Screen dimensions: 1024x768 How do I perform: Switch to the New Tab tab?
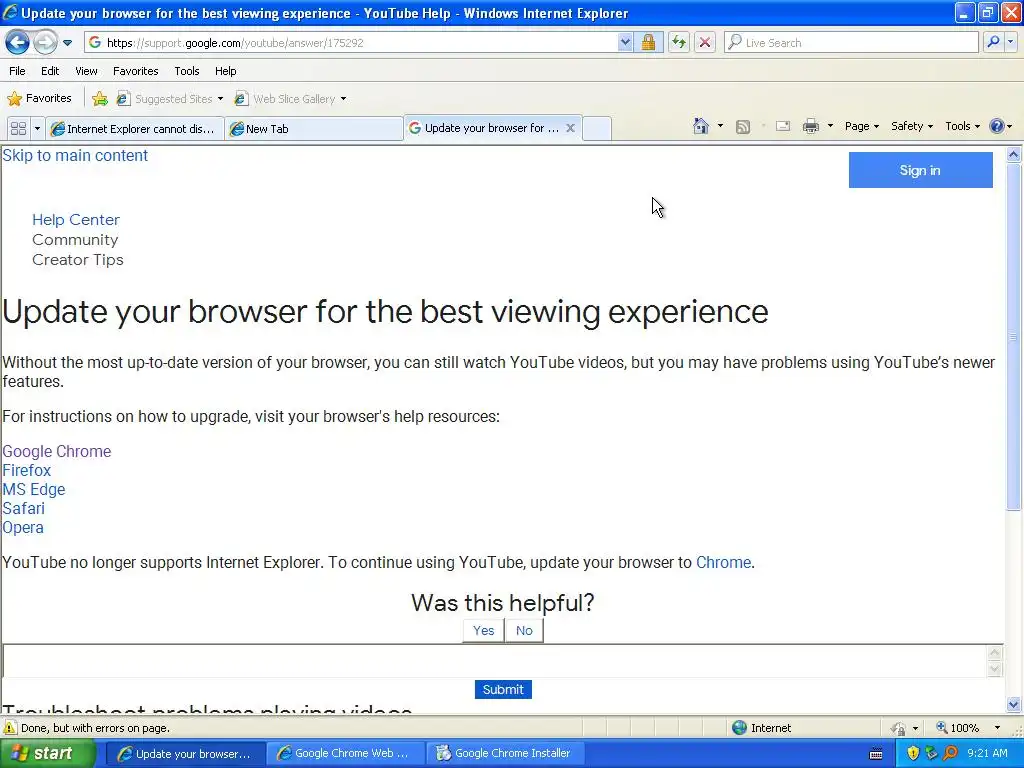point(313,129)
